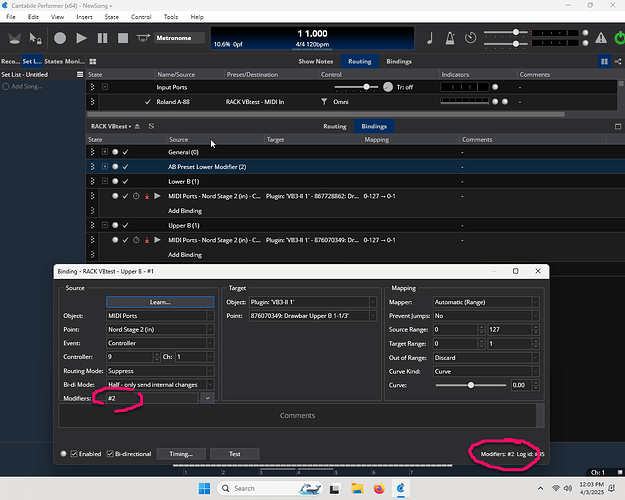
Task: Click the Timing... button
Action: coord(181,454)
